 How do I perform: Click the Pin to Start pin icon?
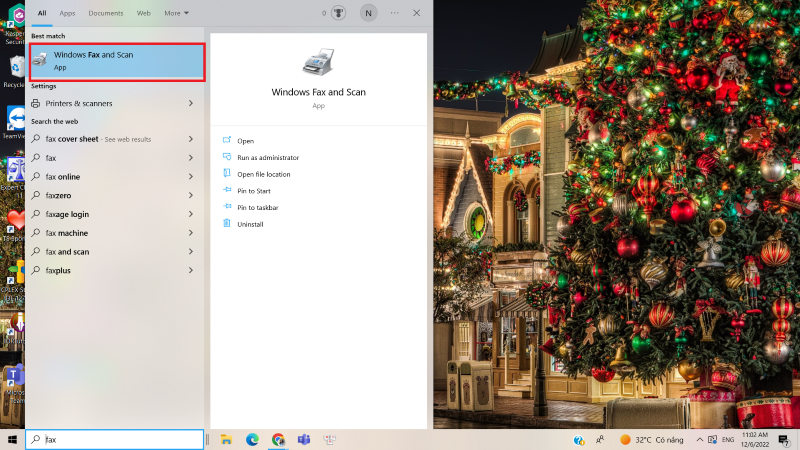227,190
